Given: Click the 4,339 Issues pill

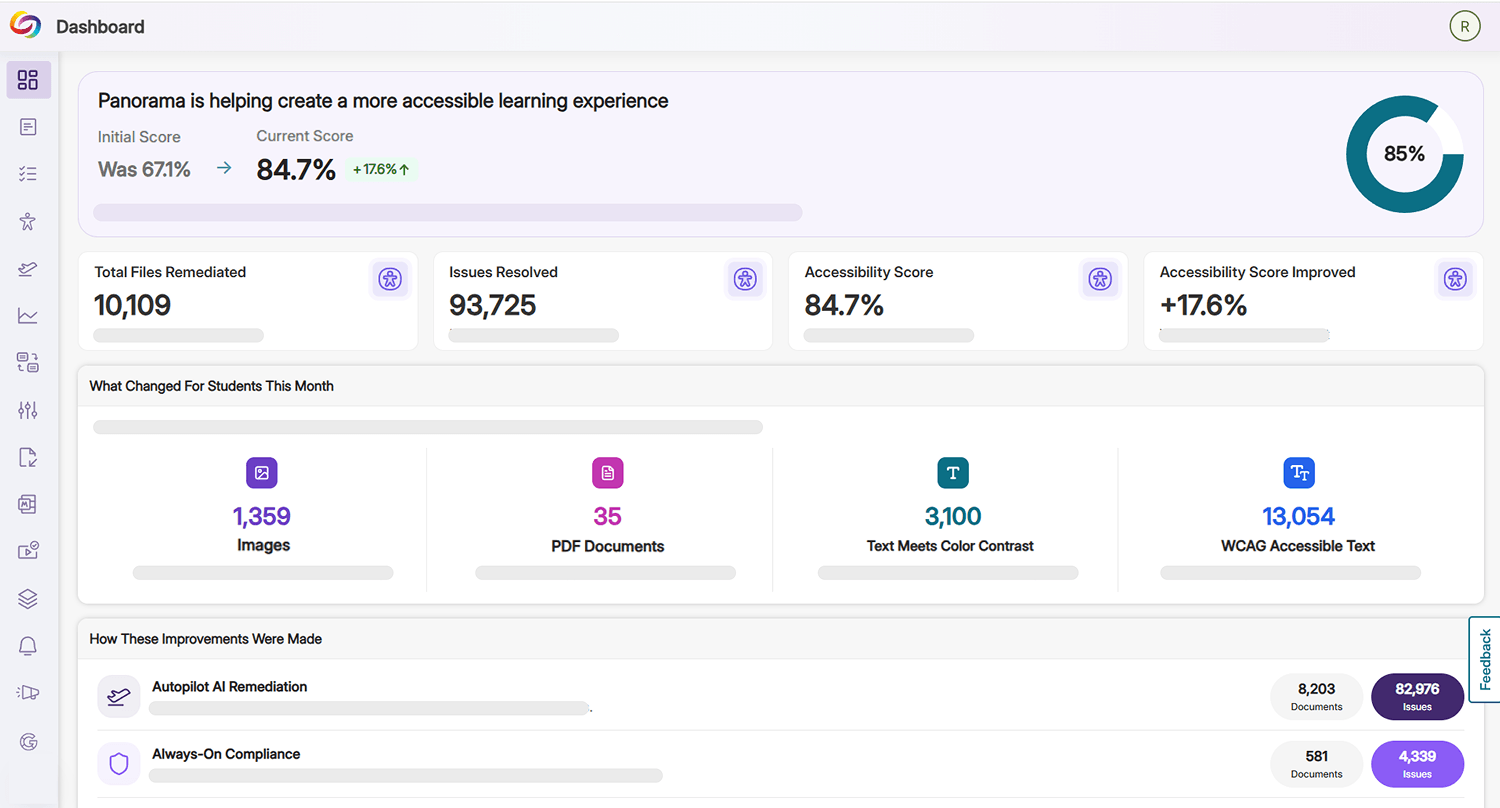Looking at the screenshot, I should [1417, 764].
